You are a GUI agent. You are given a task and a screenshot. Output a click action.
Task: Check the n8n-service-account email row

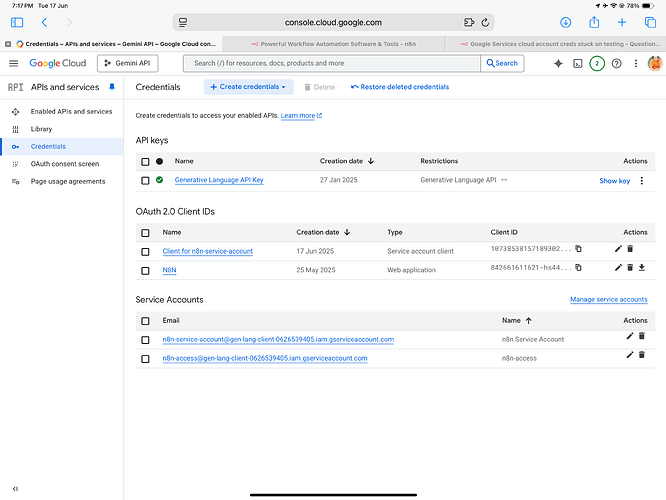click(x=145, y=340)
